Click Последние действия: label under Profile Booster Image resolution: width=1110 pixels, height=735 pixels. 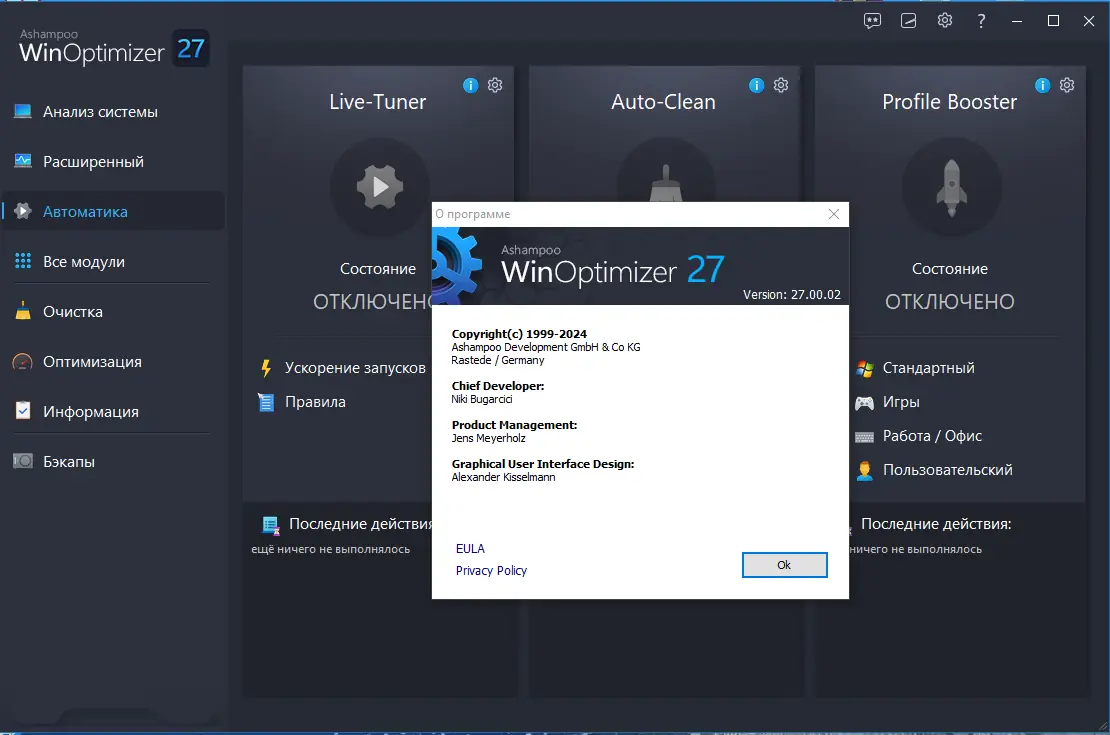936,524
